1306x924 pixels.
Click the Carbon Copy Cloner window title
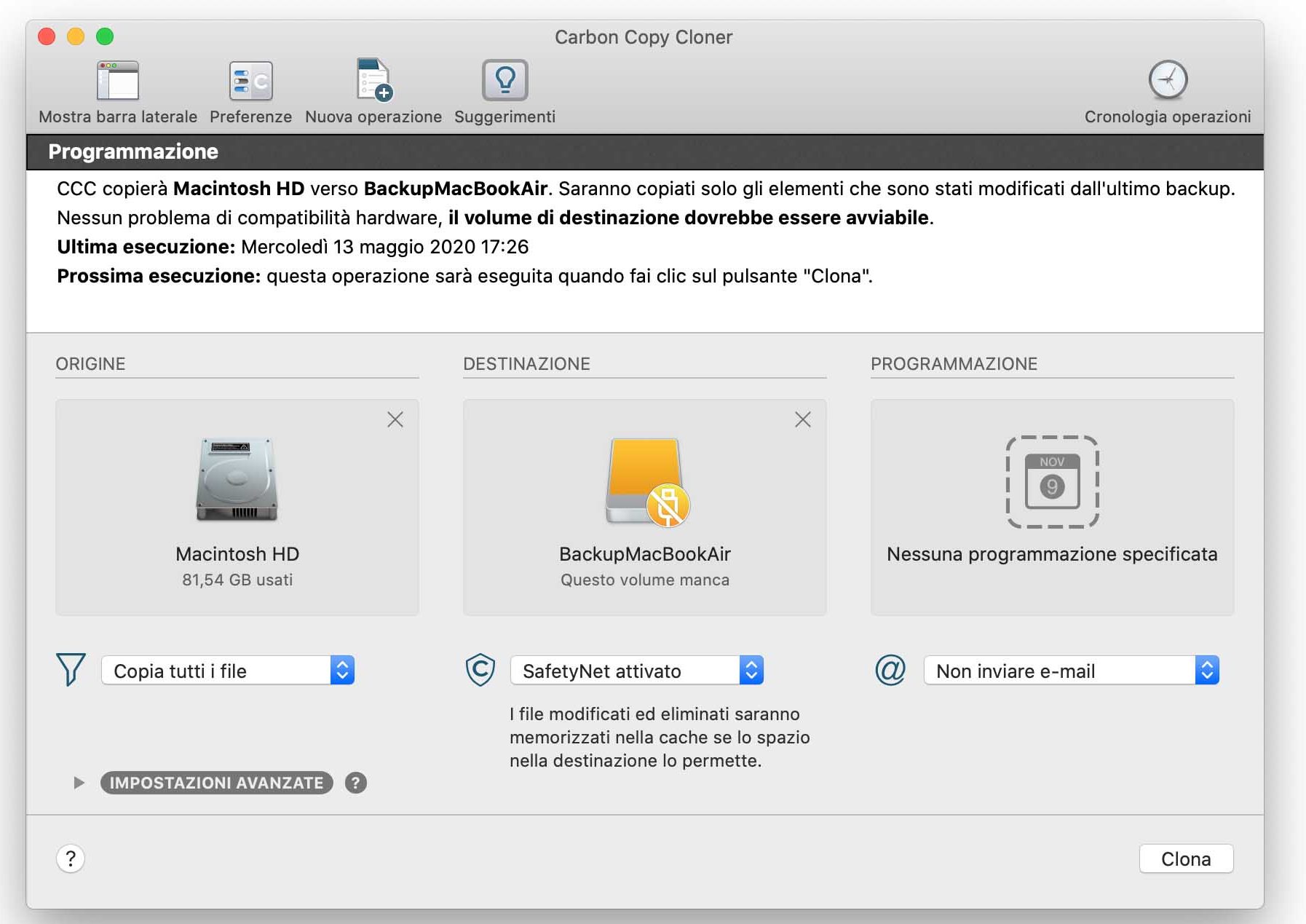pyautogui.click(x=644, y=37)
